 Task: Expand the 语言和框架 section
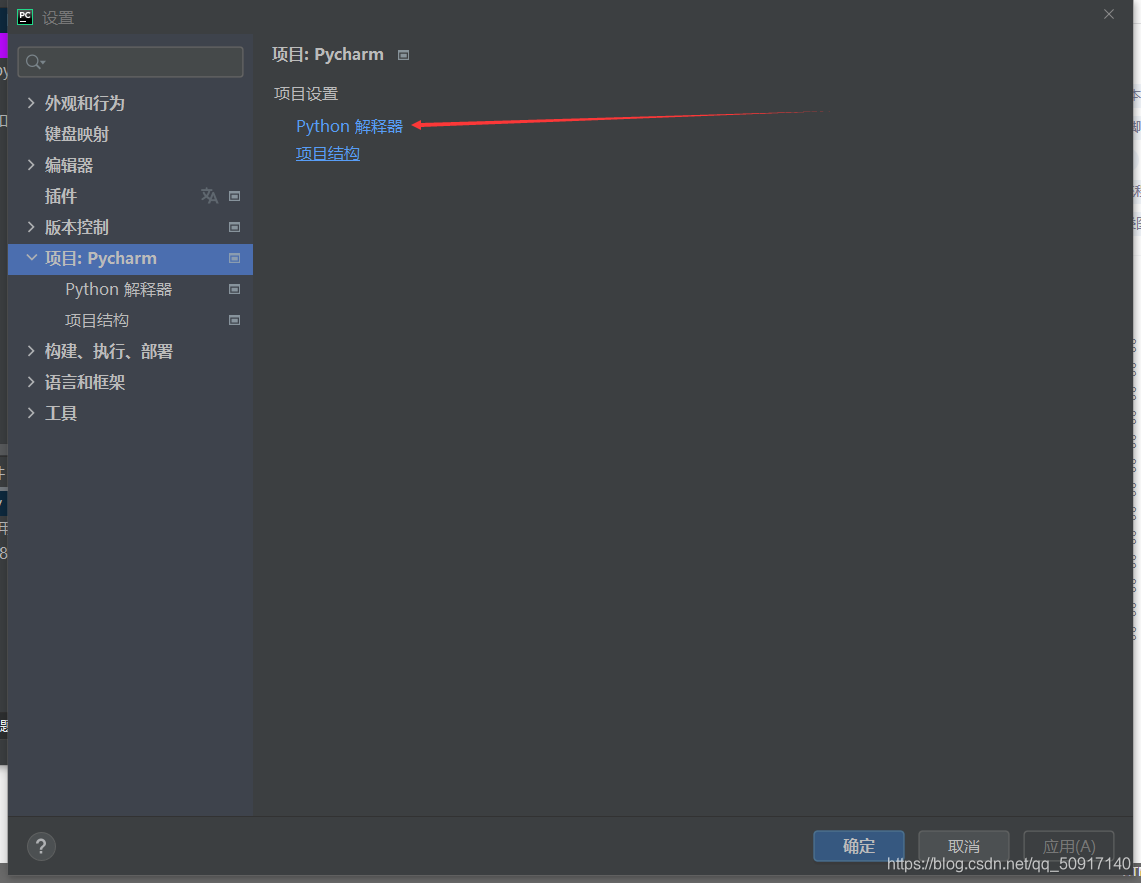point(31,382)
